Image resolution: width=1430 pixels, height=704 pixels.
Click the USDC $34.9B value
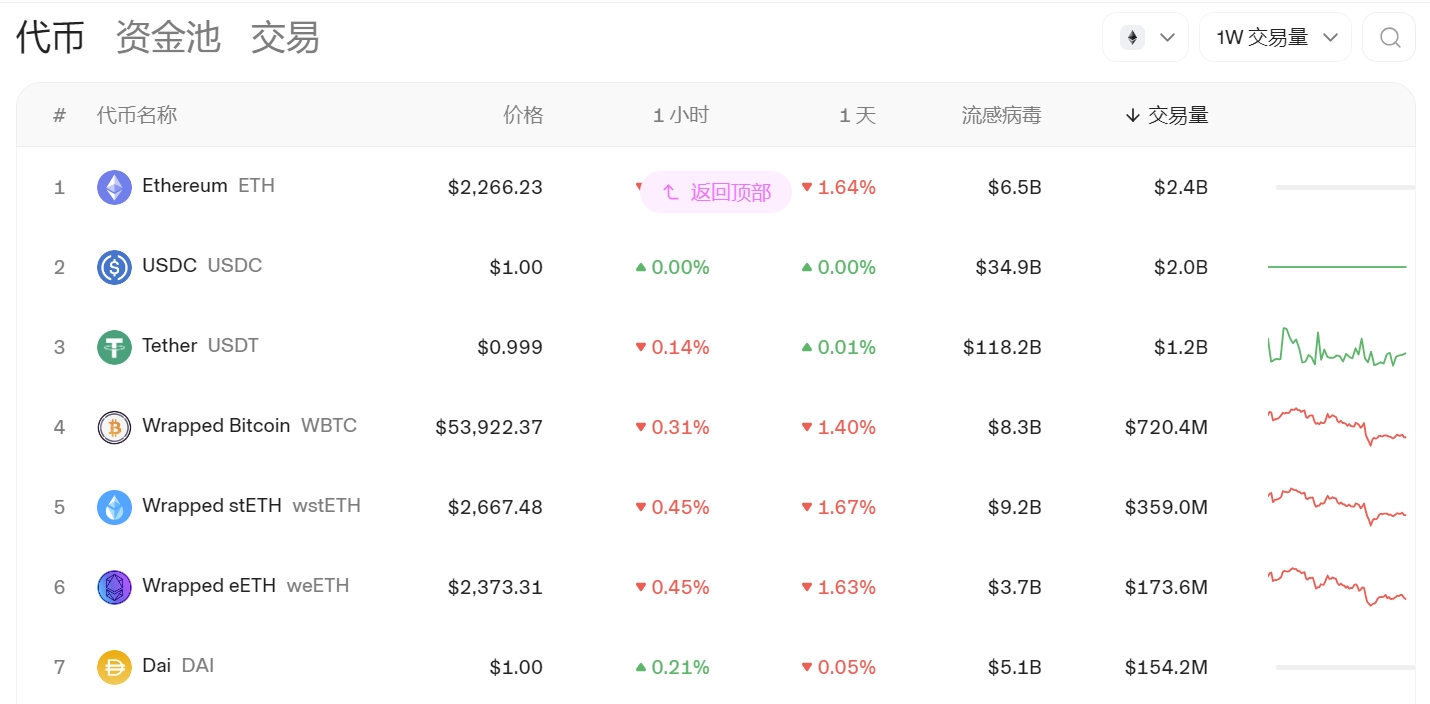pyautogui.click(x=1009, y=267)
